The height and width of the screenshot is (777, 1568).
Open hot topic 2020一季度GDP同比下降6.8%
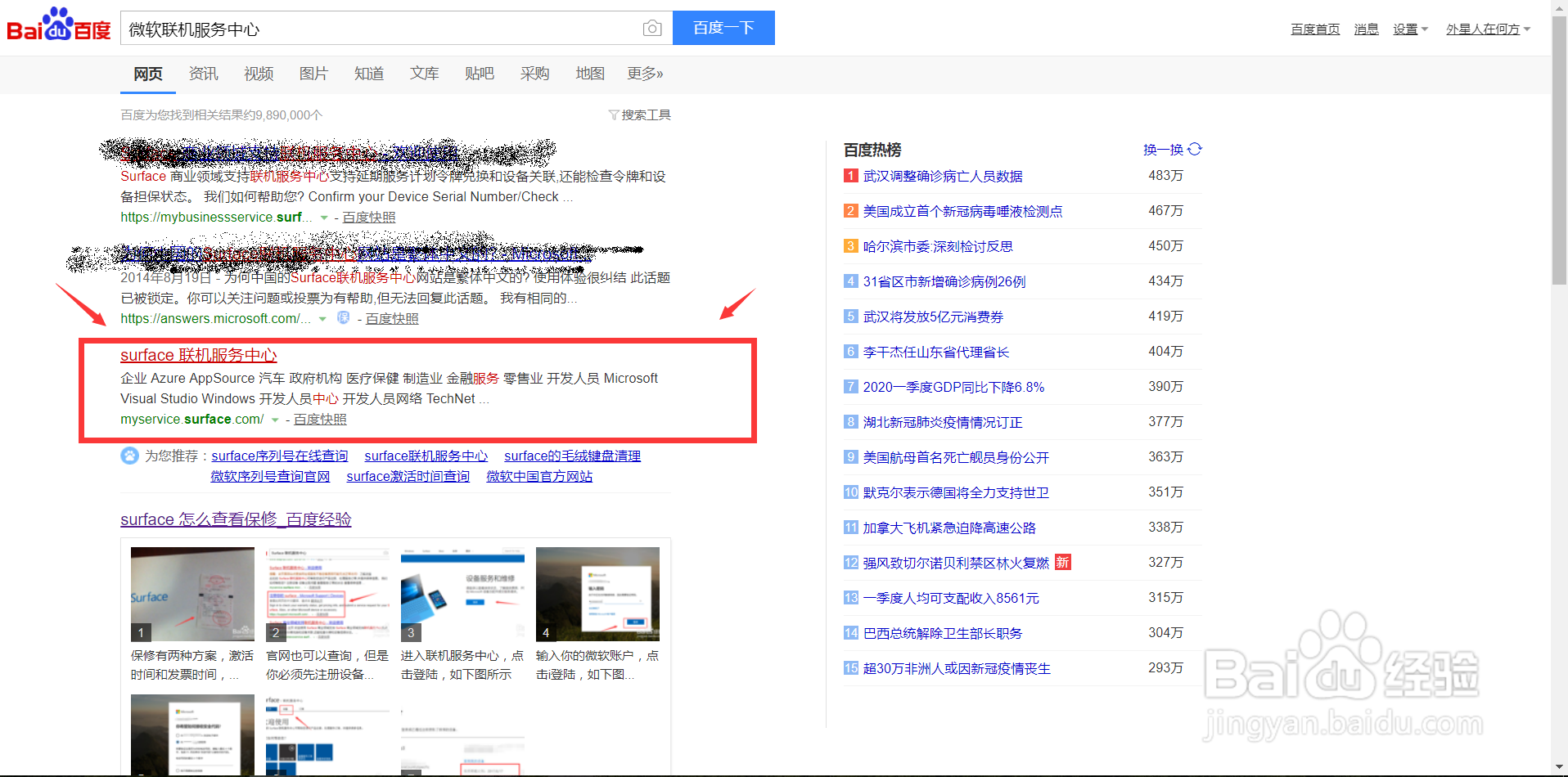(953, 387)
